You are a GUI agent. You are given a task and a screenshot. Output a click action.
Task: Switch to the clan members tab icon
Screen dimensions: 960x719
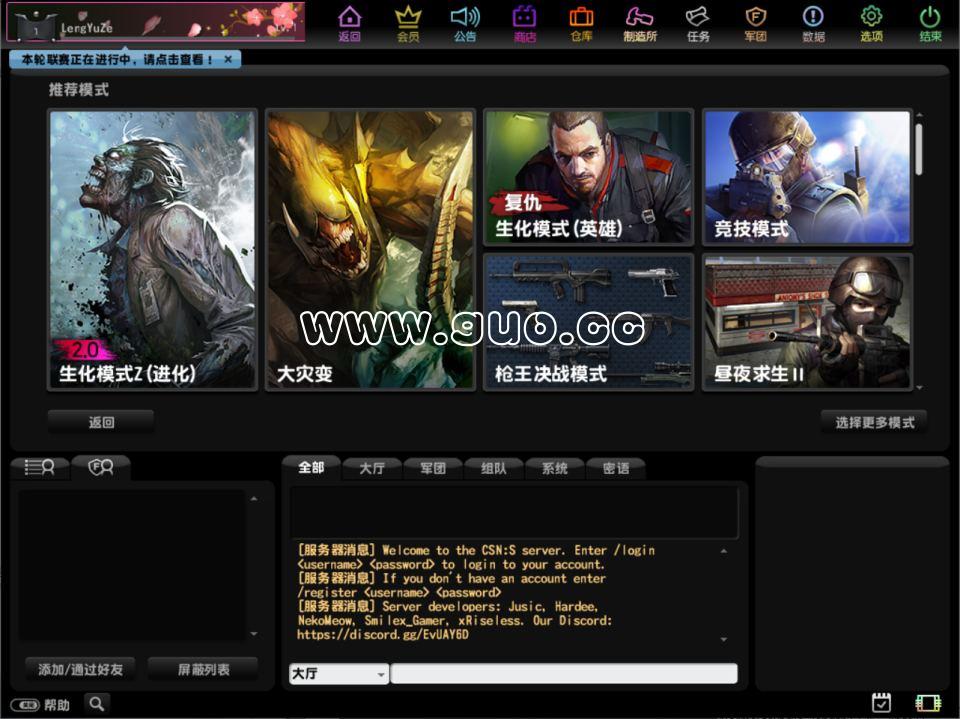[x=101, y=468]
